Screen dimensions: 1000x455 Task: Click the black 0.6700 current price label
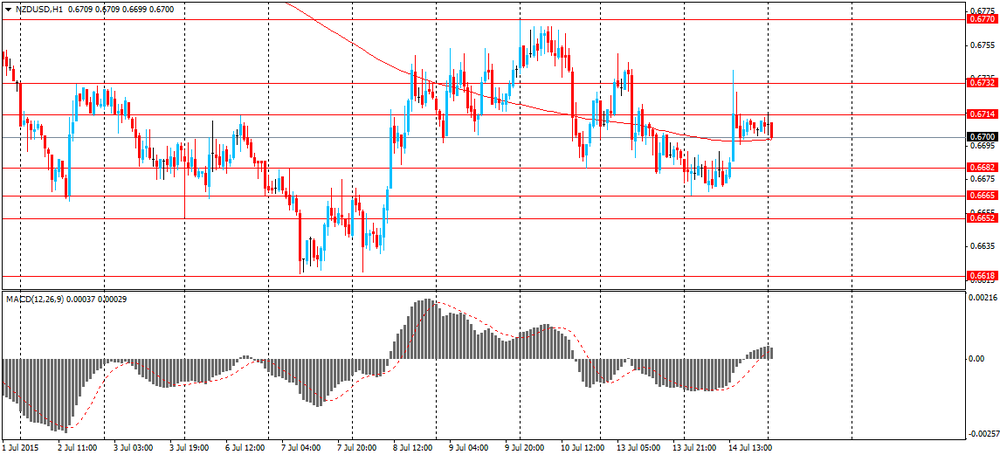coord(981,137)
